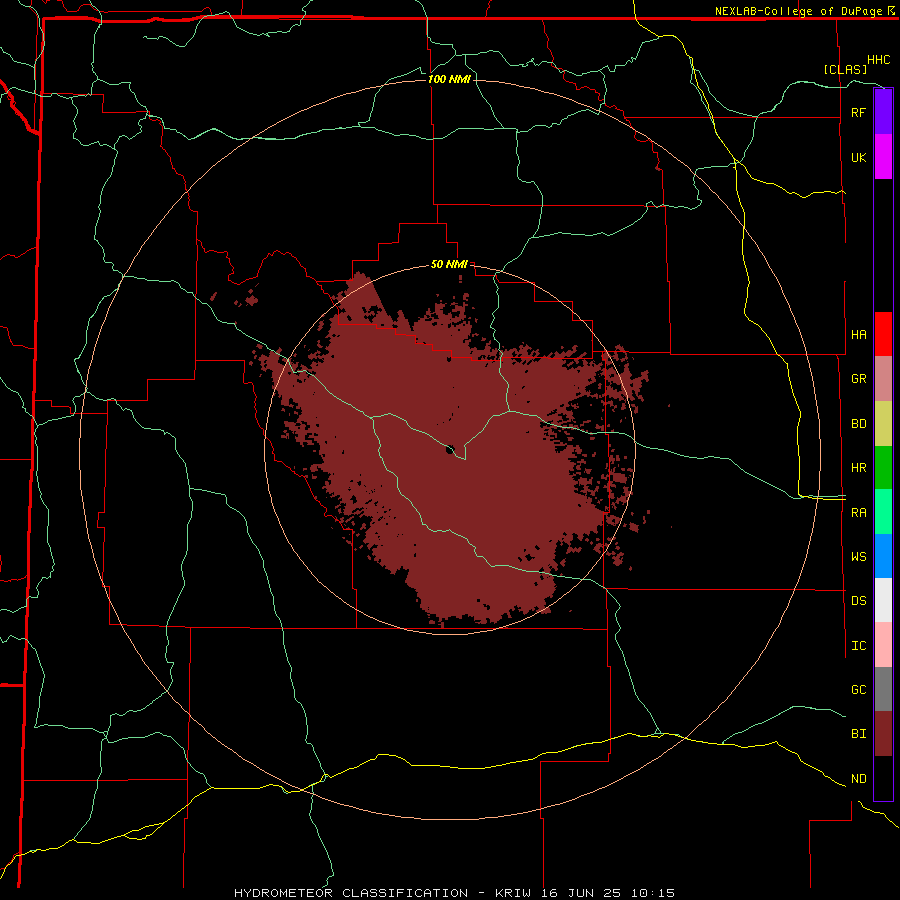Click the radar site marker at the map center
Screen dimensions: 900x900
pos(451,449)
